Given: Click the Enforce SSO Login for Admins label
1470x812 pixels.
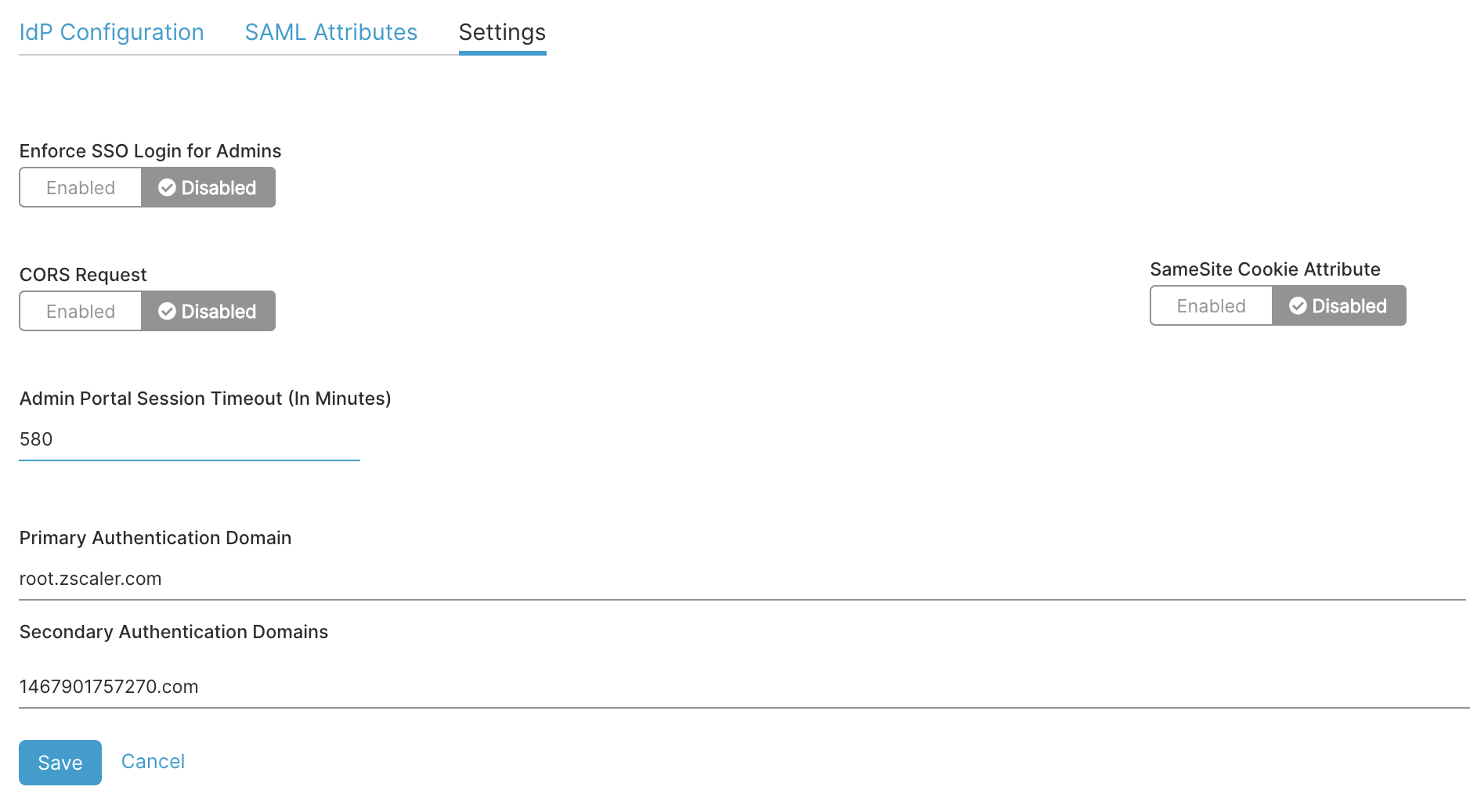Looking at the screenshot, I should point(150,151).
